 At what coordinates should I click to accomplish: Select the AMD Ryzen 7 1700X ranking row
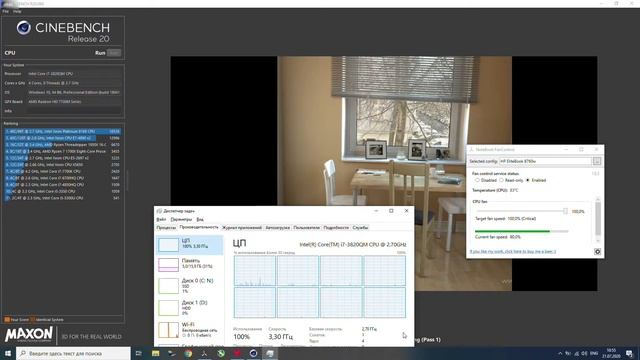62,151
